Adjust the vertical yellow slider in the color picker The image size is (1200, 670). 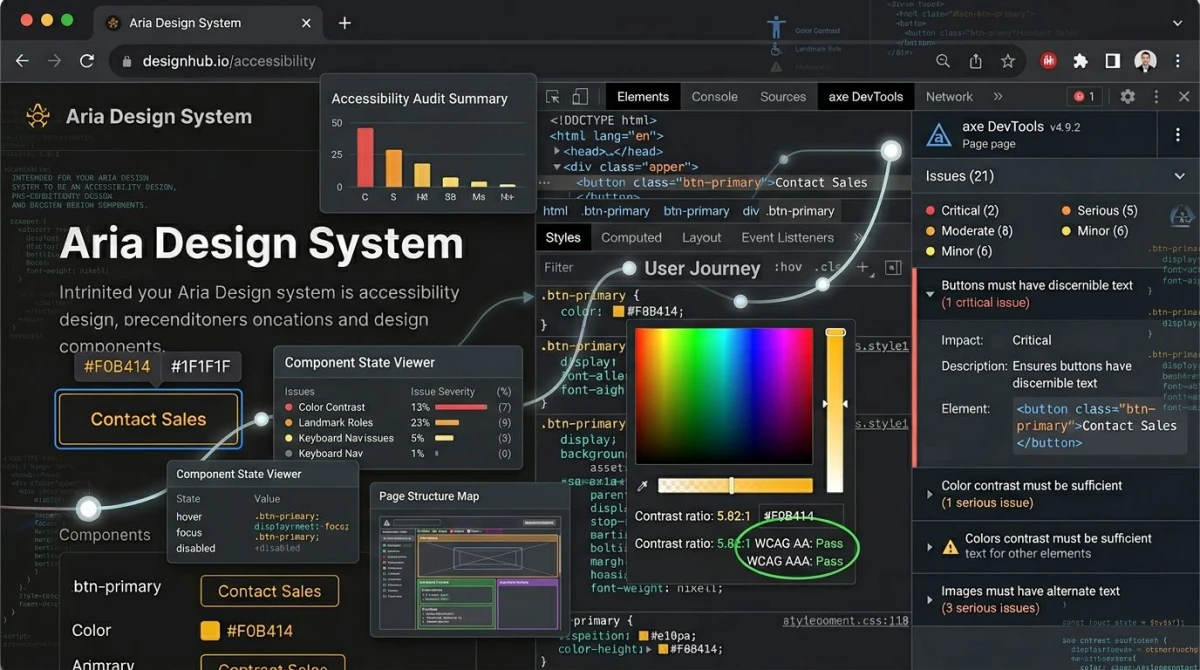[835, 410]
